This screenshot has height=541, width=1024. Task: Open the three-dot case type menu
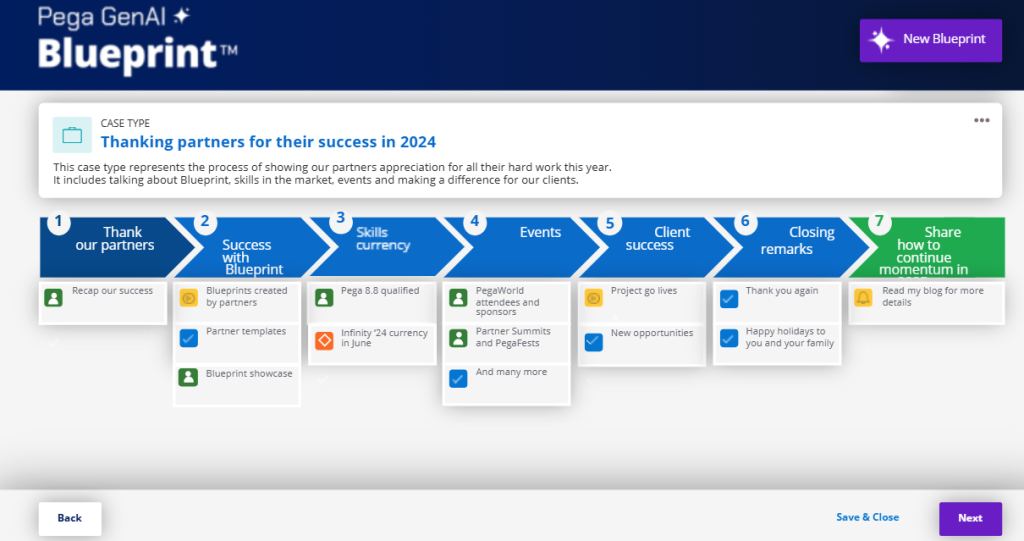click(x=982, y=120)
